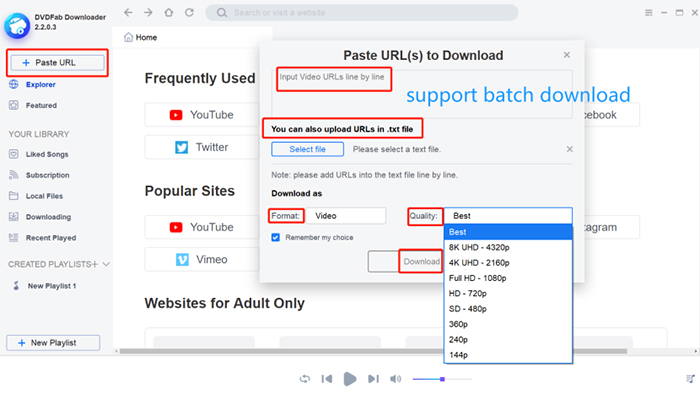Go forward with the forward arrow
700x394 pixels.
[148, 12]
